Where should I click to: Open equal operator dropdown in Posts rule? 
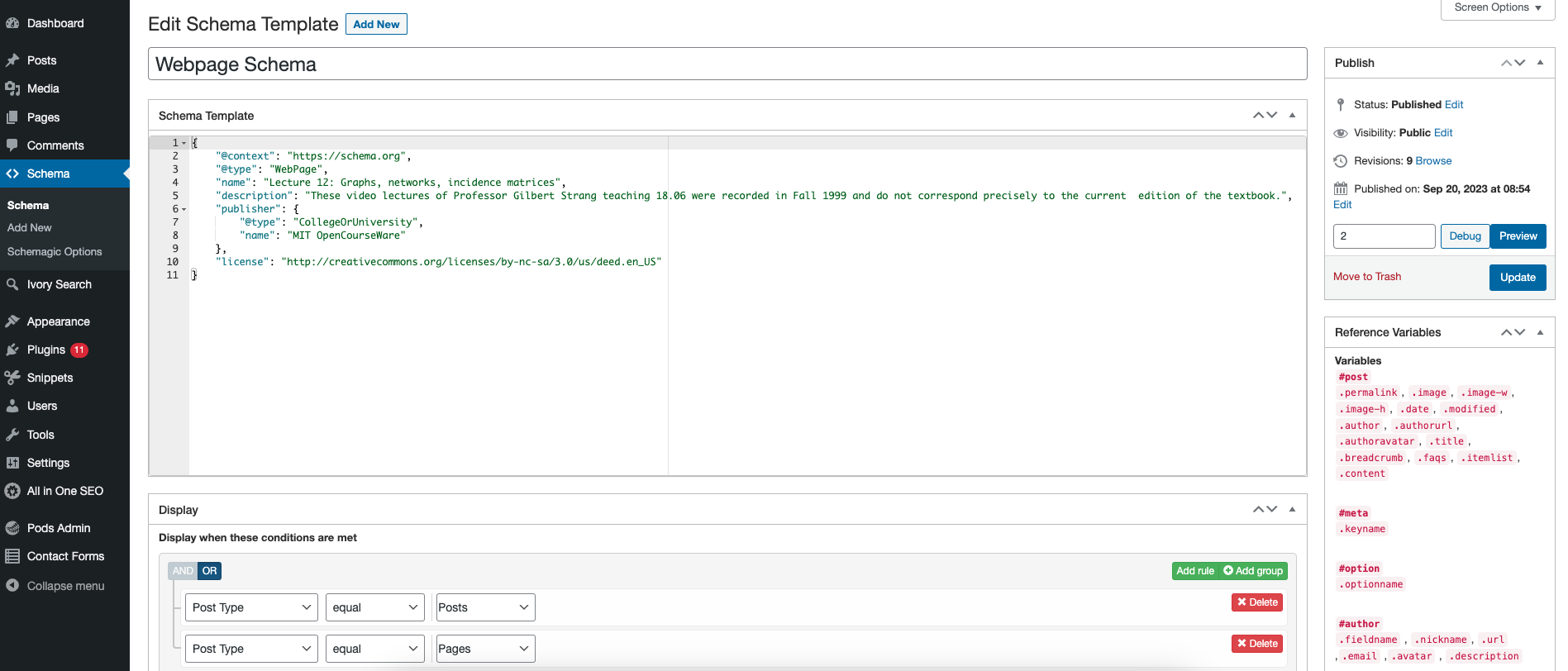pyautogui.click(x=374, y=607)
